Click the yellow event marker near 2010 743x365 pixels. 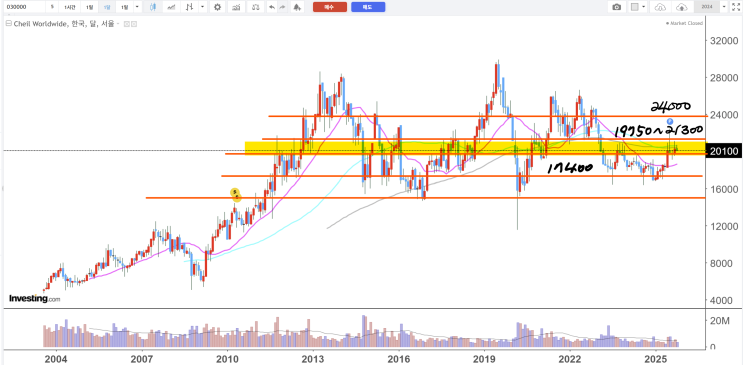point(236,194)
